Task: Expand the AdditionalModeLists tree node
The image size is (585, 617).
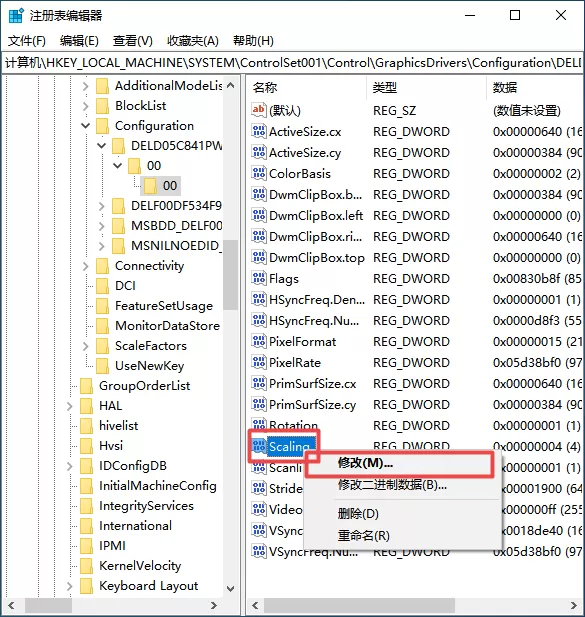Action: 85,86
